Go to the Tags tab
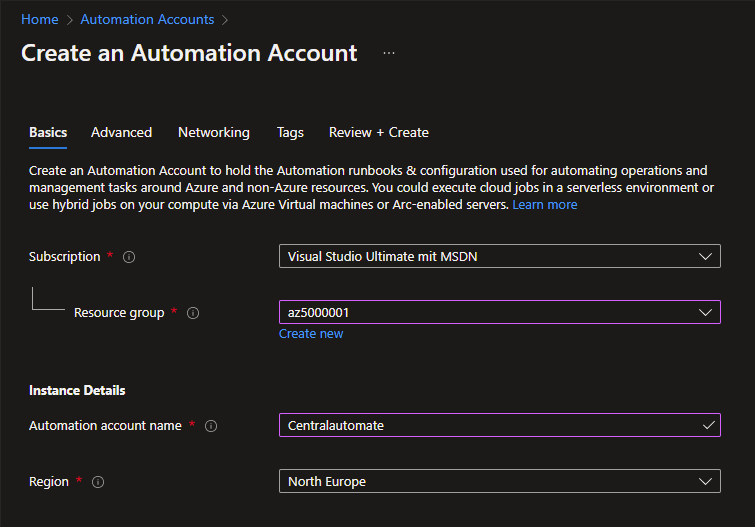 click(x=290, y=132)
